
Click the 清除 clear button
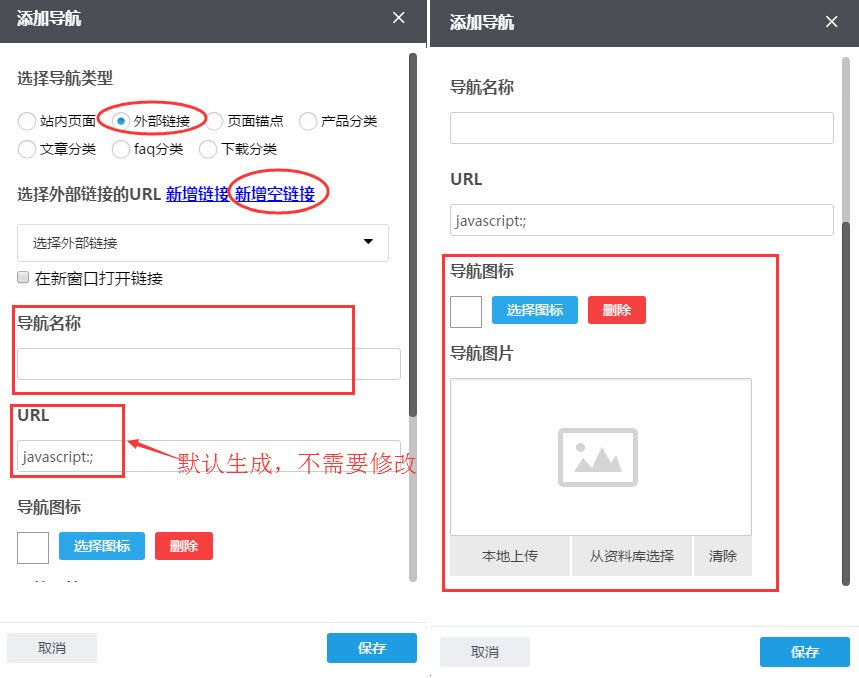(722, 556)
